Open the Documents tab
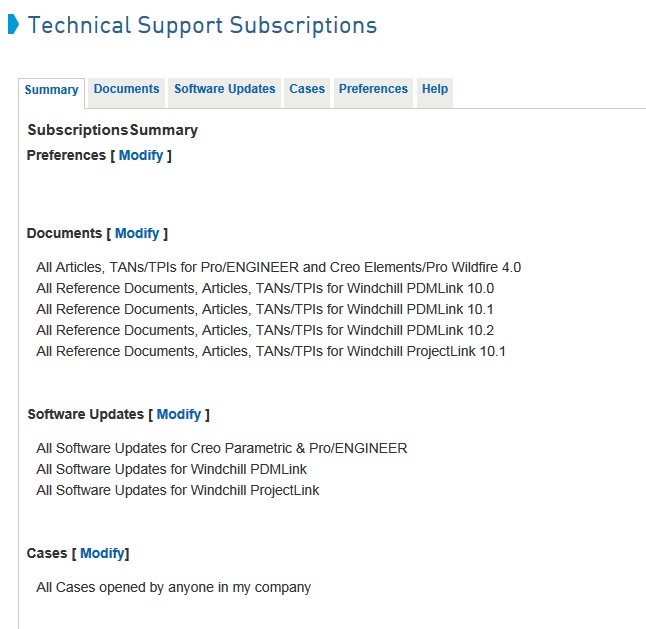 point(126,89)
